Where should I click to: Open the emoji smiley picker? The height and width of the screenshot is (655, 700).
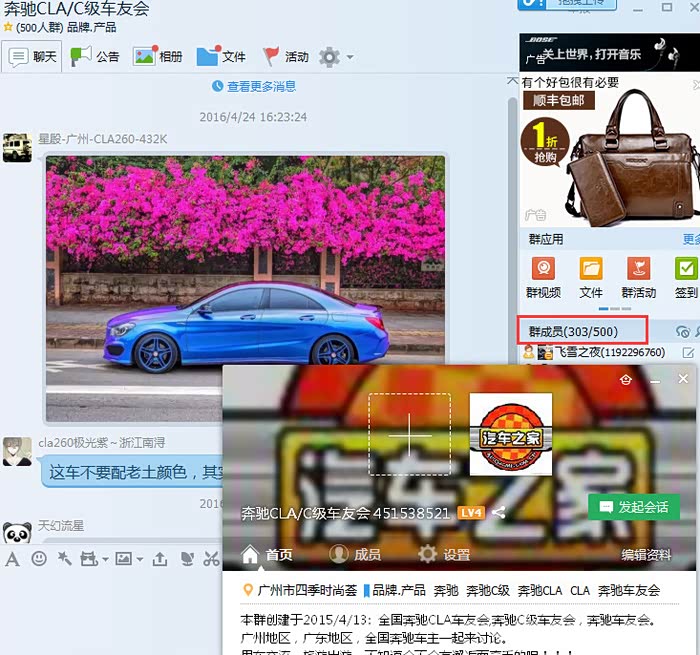[39, 558]
